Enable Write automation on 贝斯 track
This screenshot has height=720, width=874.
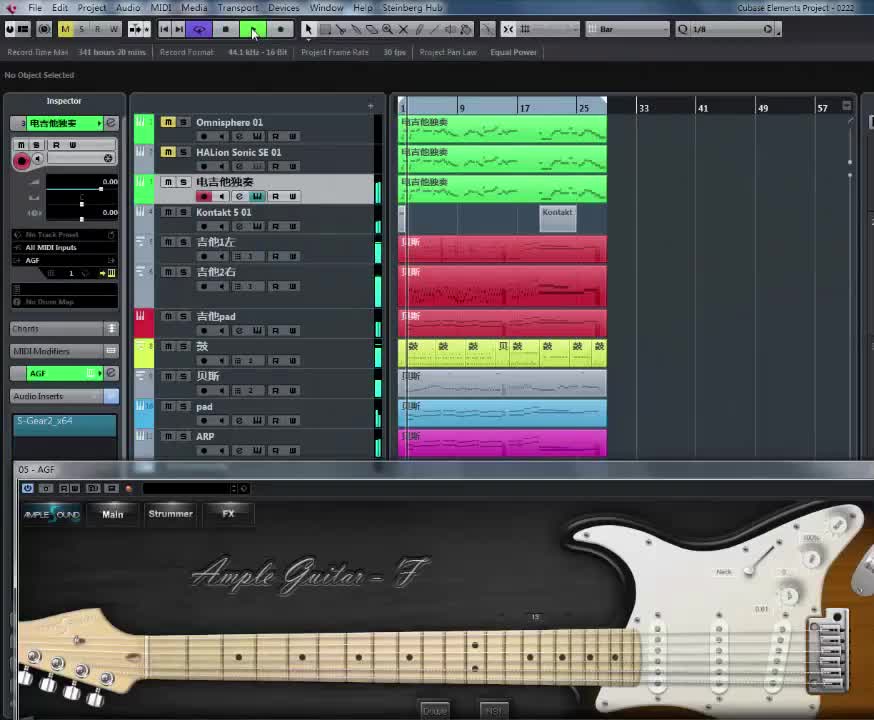point(293,391)
